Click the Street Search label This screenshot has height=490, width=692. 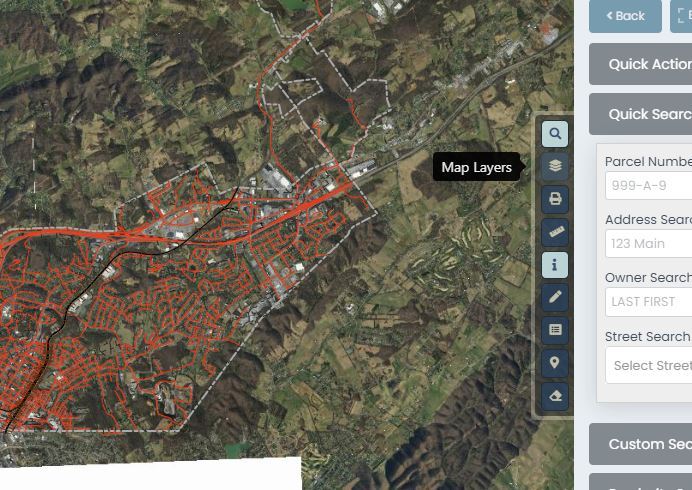[x=648, y=336]
